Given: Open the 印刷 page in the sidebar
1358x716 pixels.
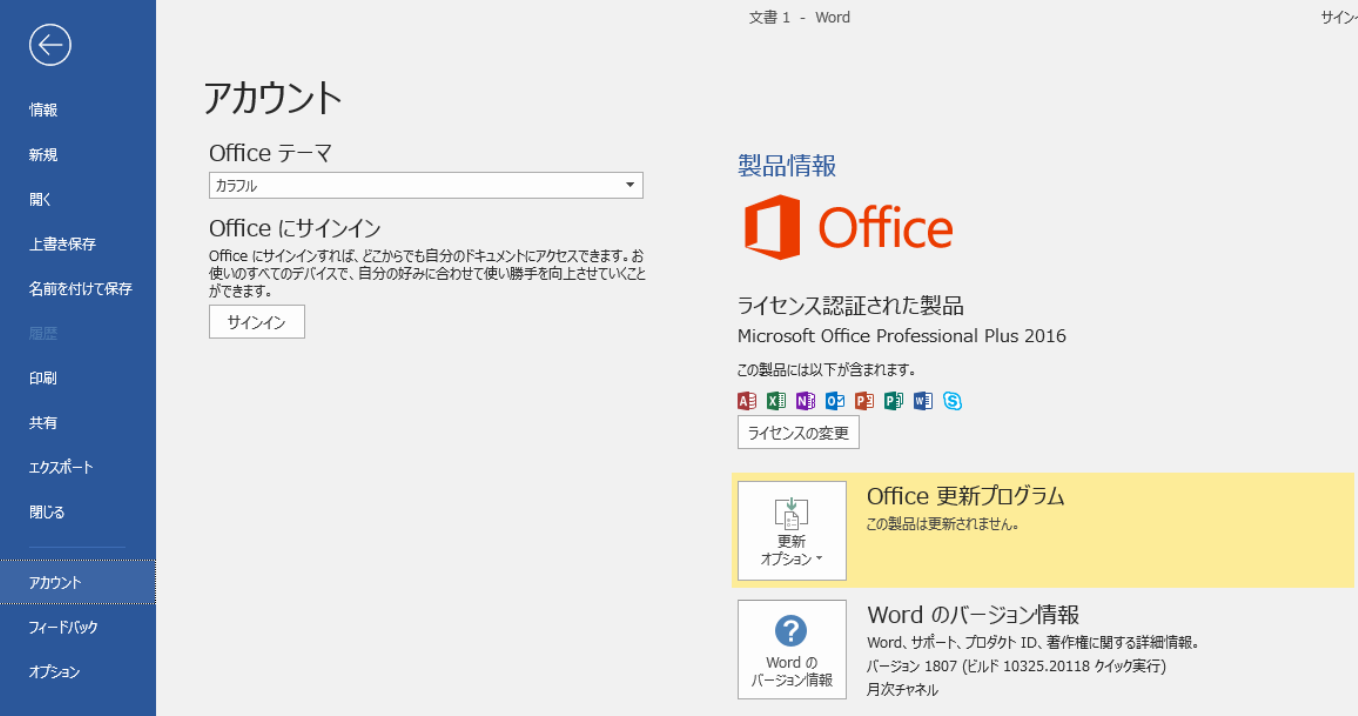Looking at the screenshot, I should coord(43,378).
